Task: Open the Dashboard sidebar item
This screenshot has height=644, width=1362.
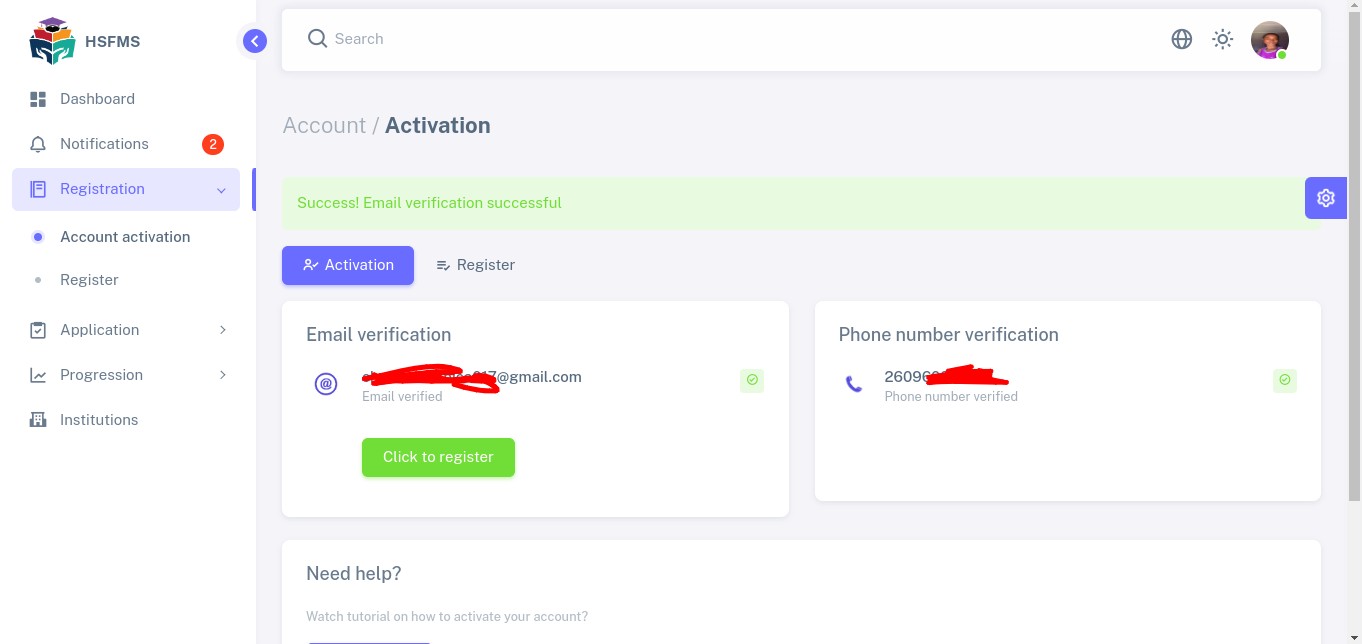Action: (x=97, y=99)
